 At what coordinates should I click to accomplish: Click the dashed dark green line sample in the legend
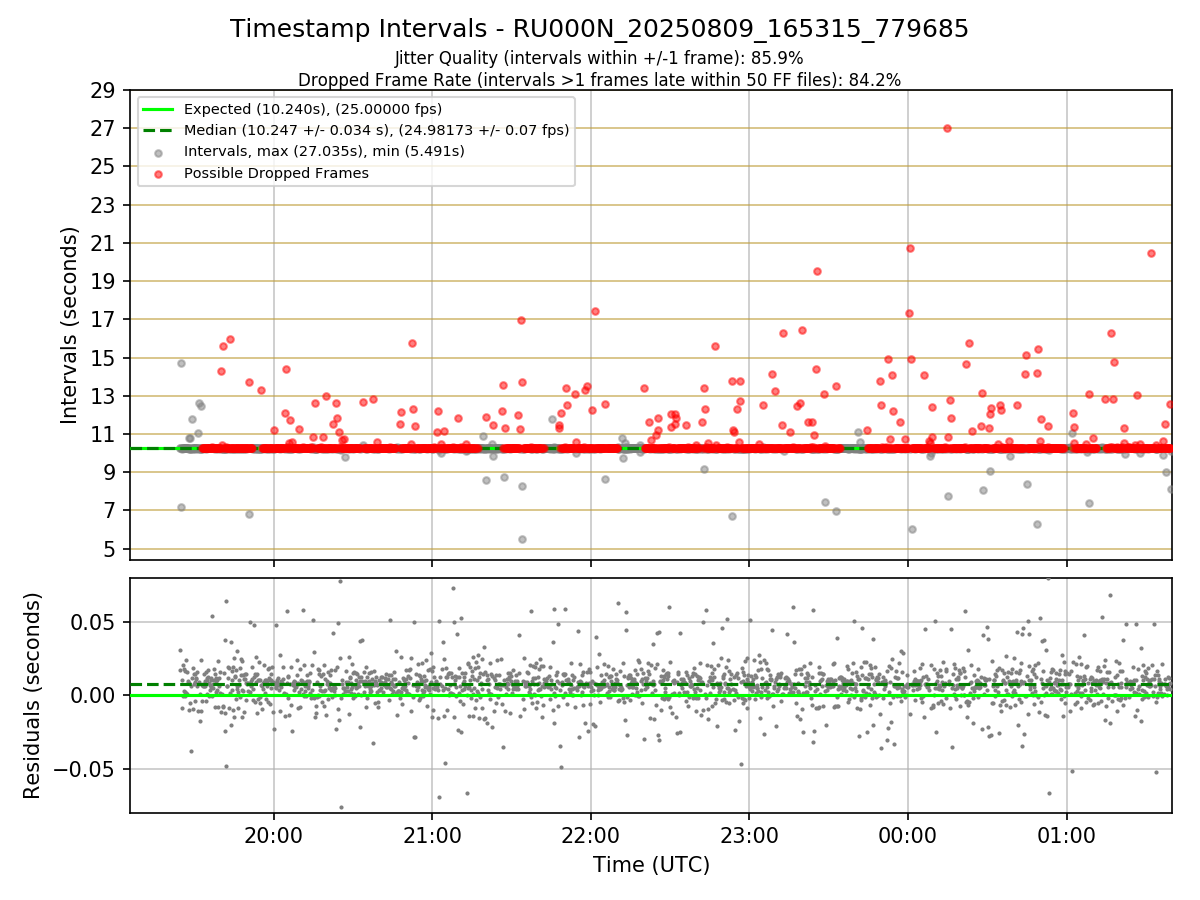(159, 130)
